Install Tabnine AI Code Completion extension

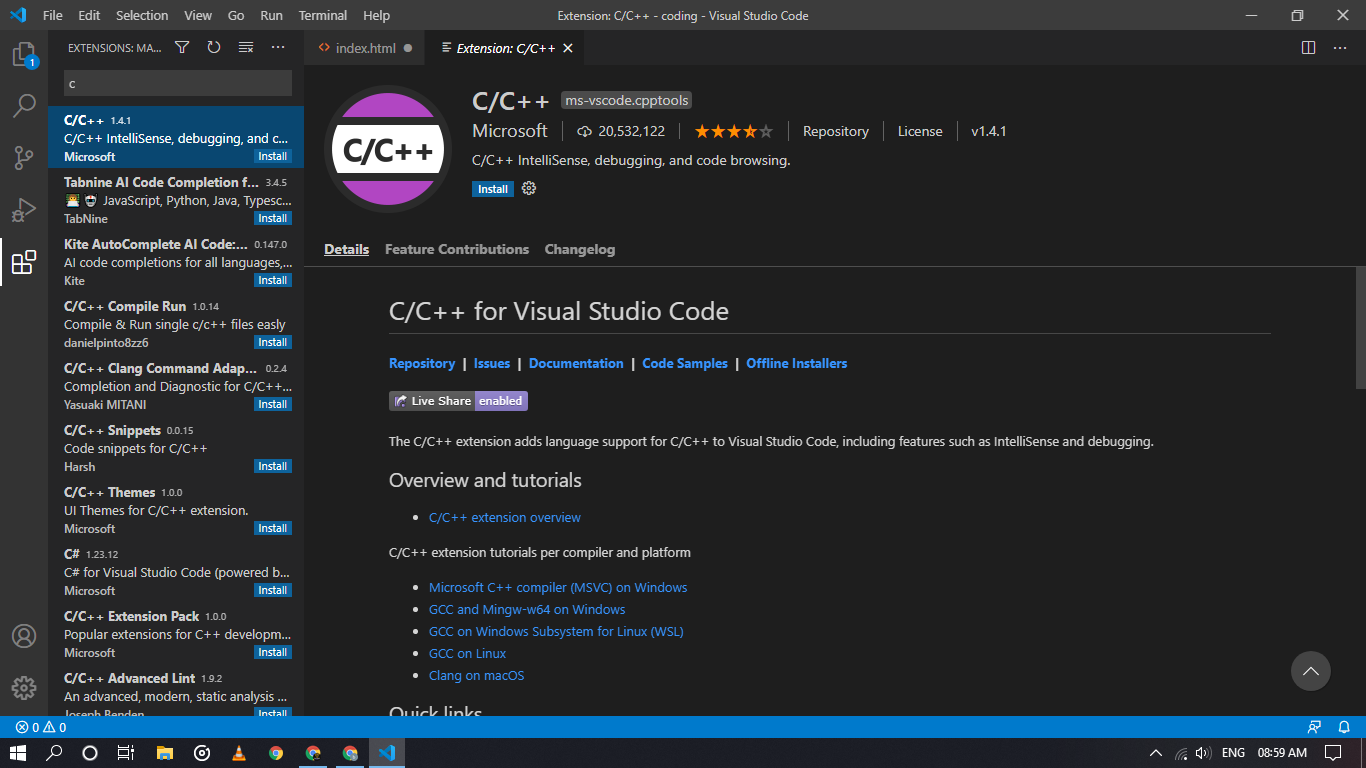273,218
